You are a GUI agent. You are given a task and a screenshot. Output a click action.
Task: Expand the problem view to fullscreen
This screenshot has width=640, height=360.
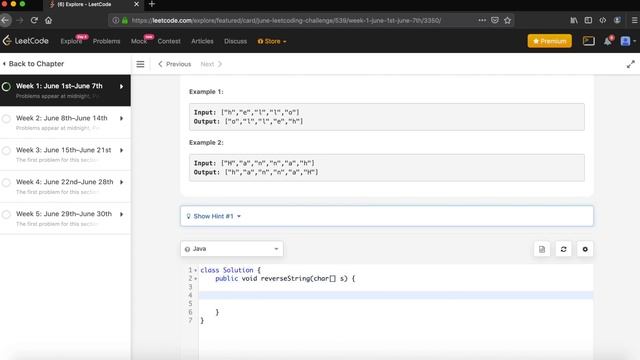[631, 64]
